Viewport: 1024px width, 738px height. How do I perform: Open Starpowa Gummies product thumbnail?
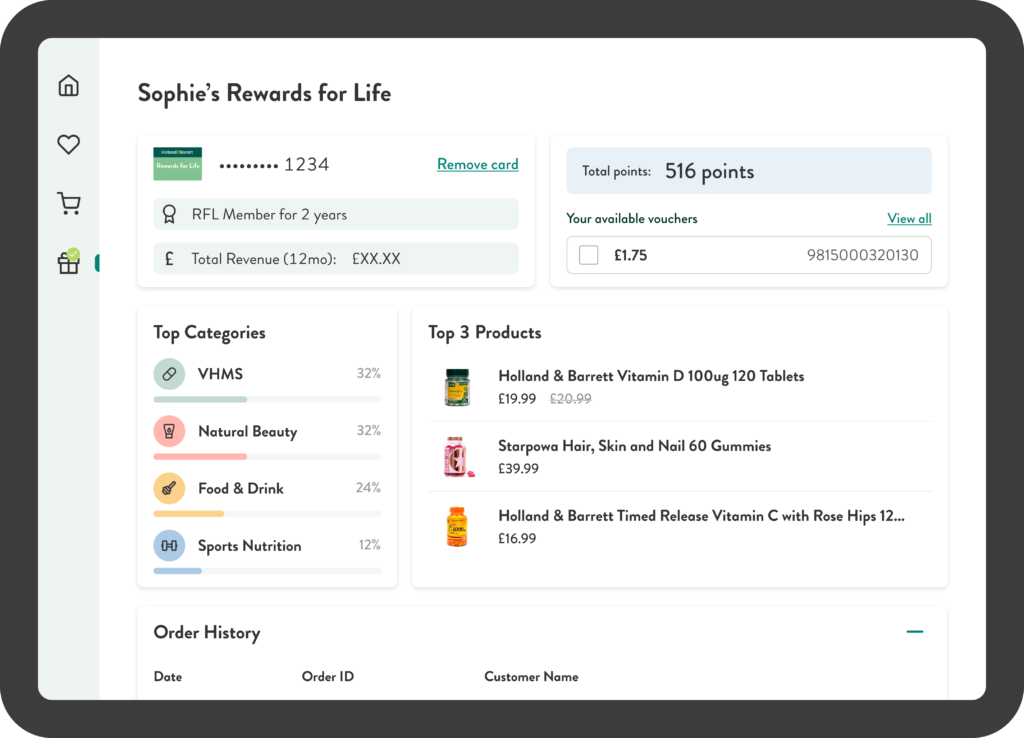pyautogui.click(x=458, y=457)
